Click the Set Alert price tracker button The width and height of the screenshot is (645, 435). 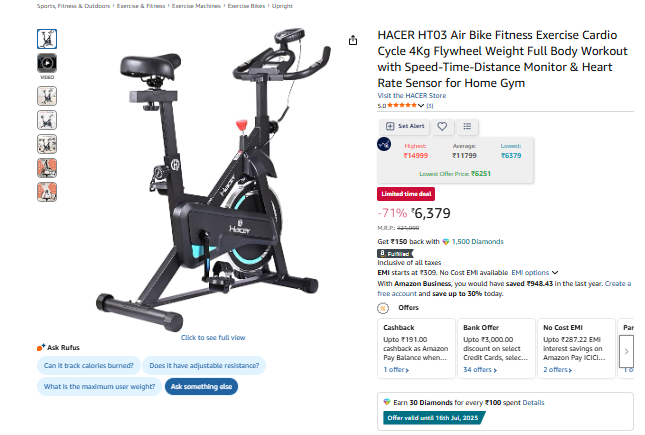(x=405, y=126)
